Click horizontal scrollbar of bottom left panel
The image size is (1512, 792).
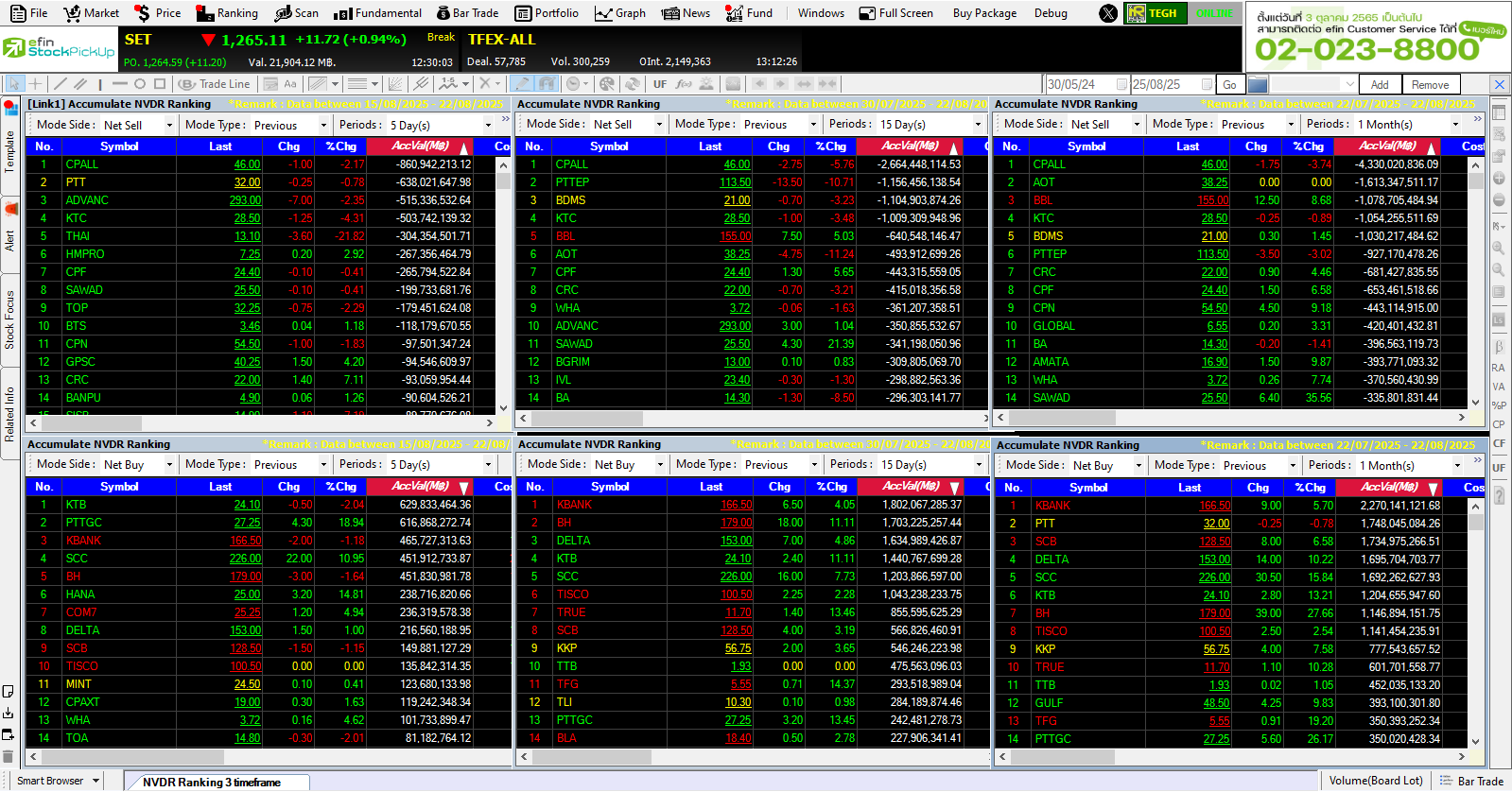[268, 757]
